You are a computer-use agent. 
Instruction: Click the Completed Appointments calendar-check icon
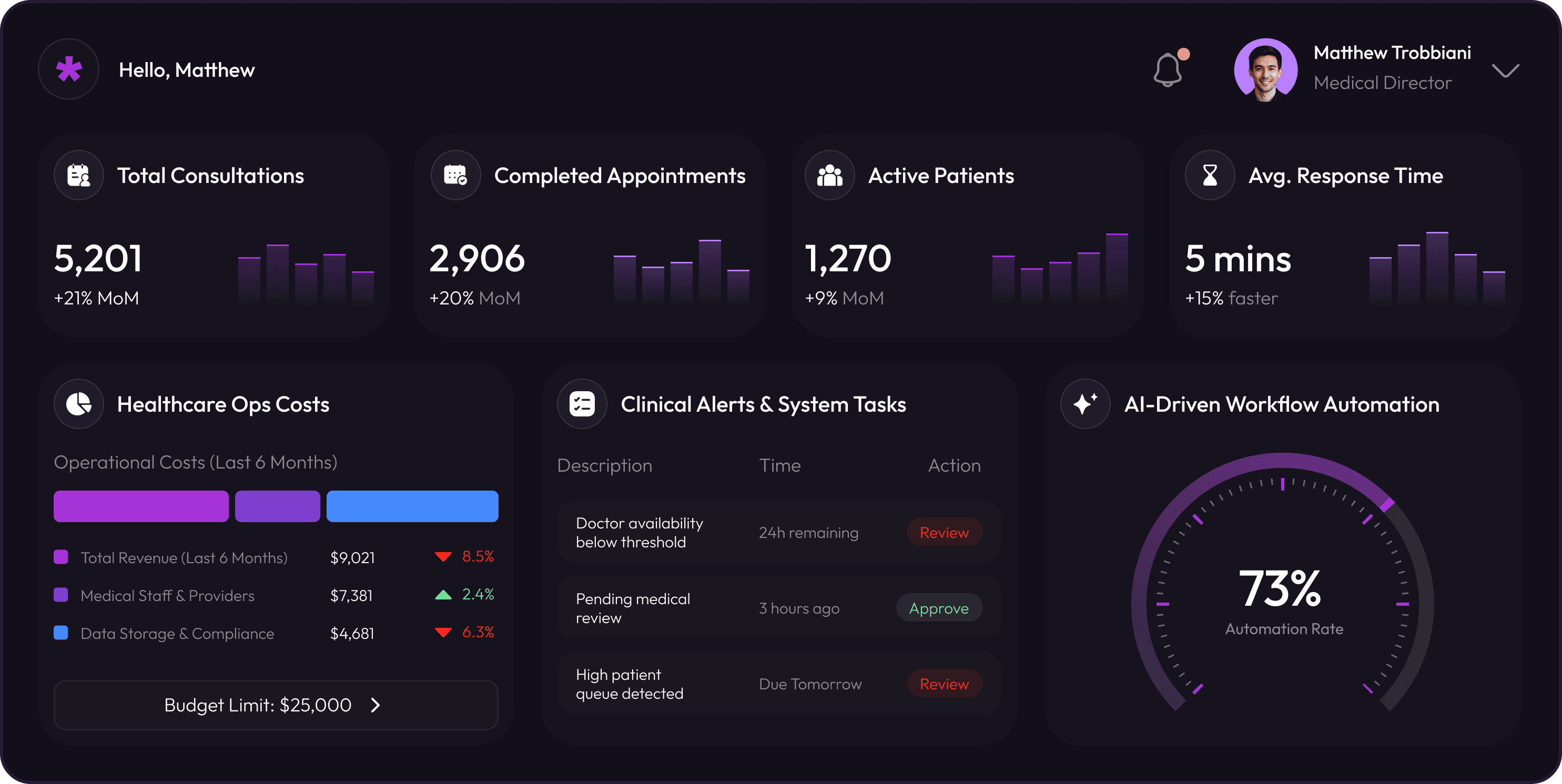point(455,175)
